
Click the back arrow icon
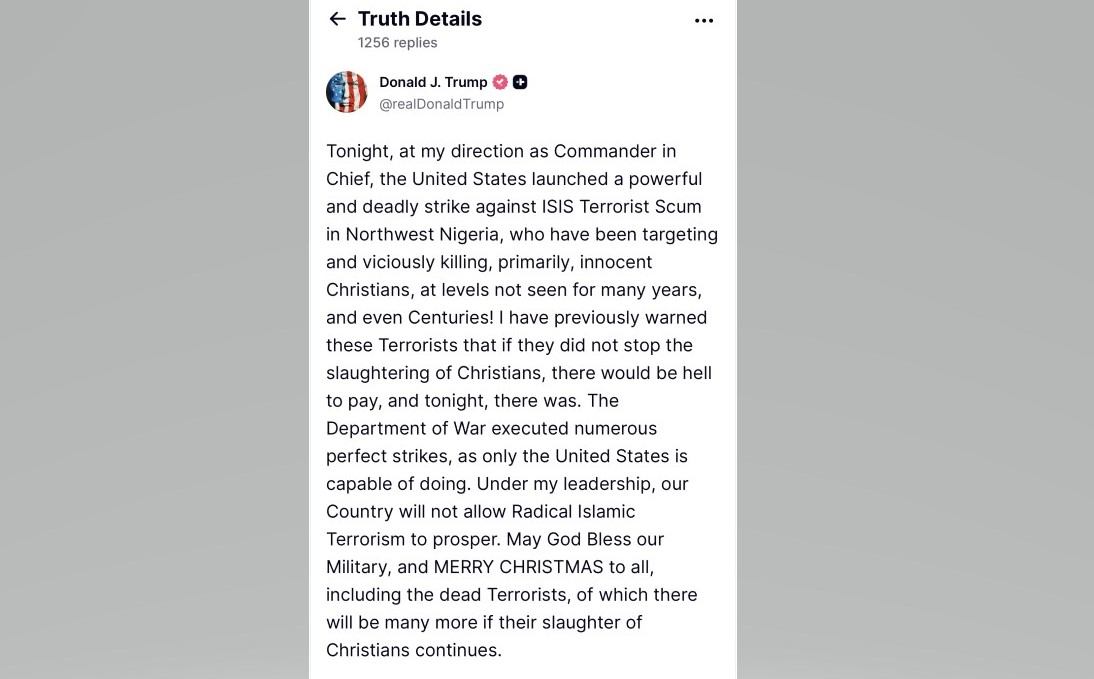[x=338, y=19]
